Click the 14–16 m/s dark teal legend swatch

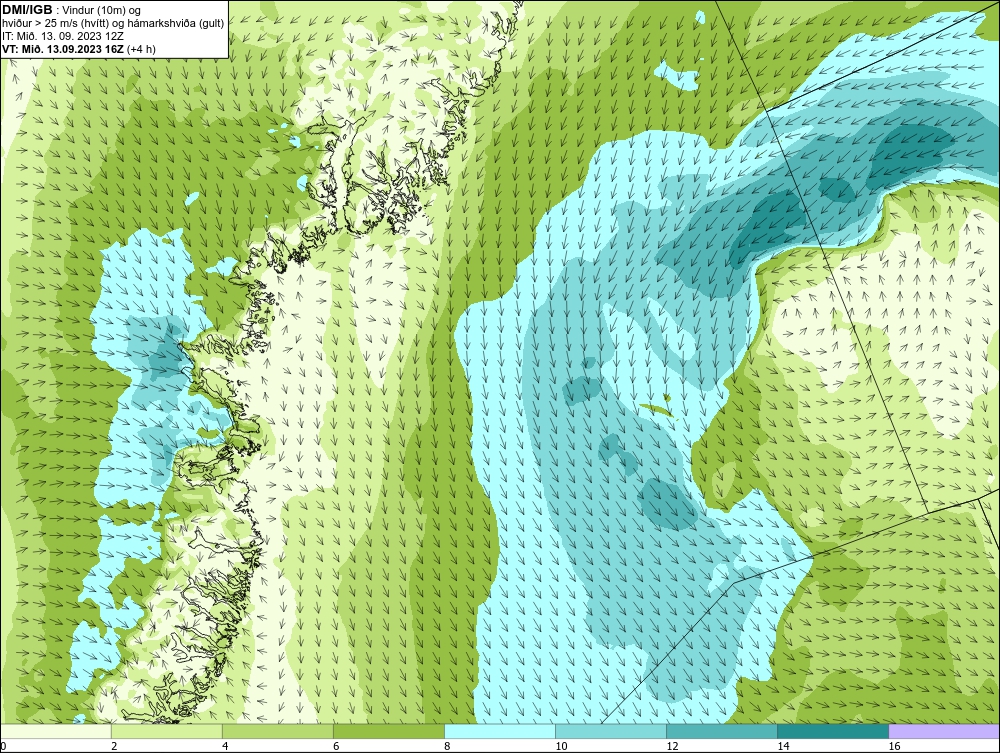coord(832,731)
